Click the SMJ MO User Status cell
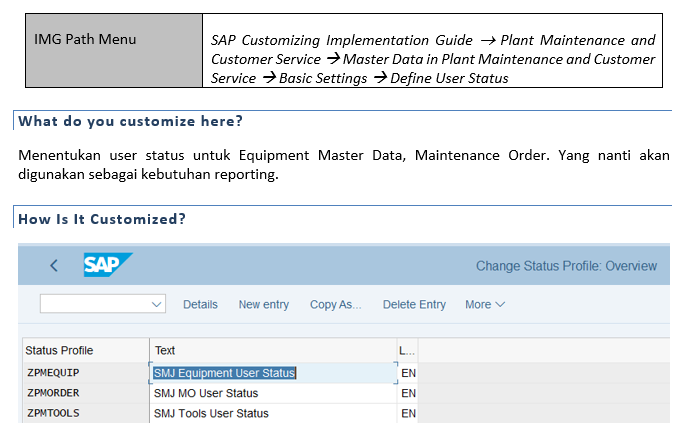 pyautogui.click(x=273, y=393)
